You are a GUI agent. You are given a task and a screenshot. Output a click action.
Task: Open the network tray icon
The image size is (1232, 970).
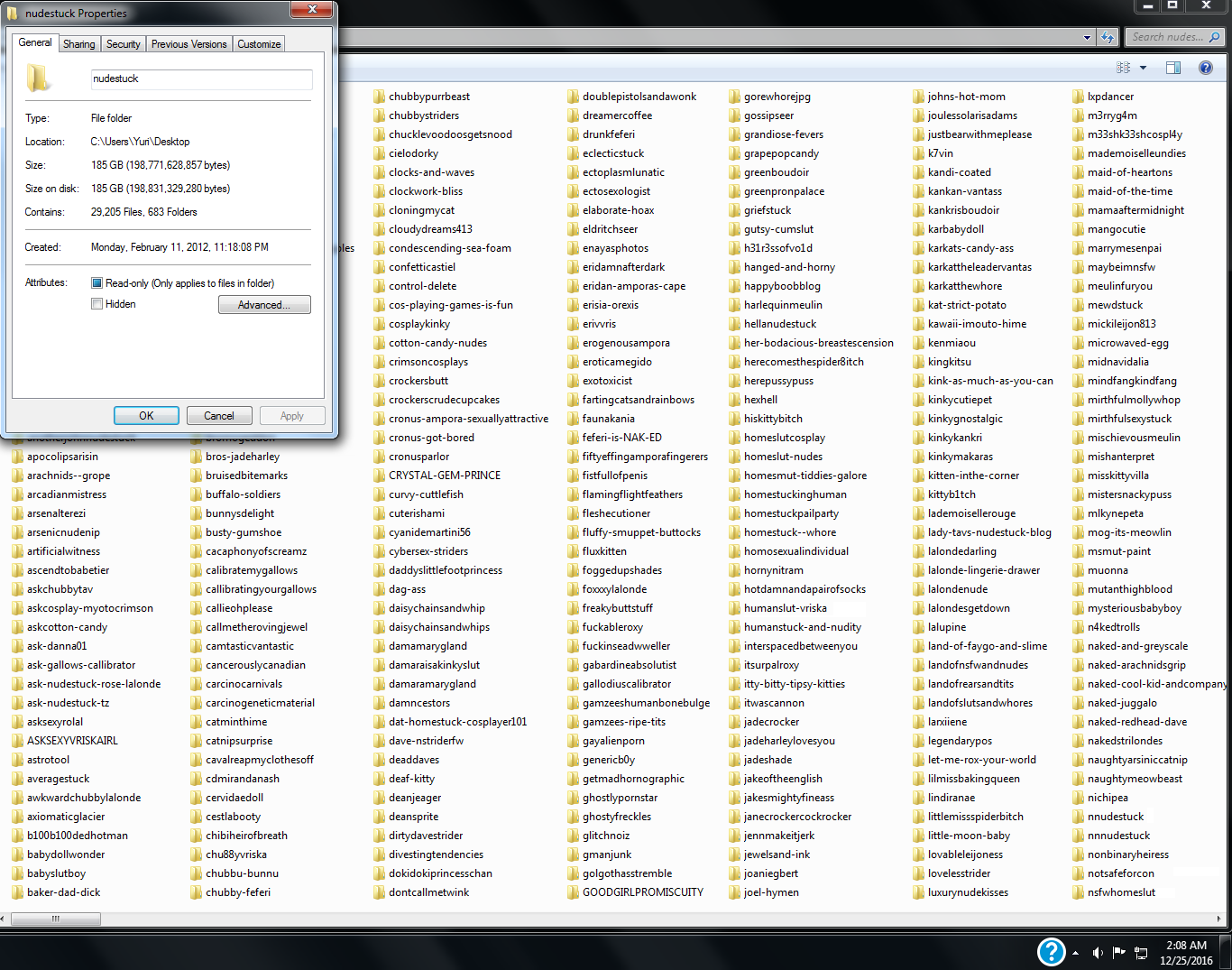[1141, 953]
